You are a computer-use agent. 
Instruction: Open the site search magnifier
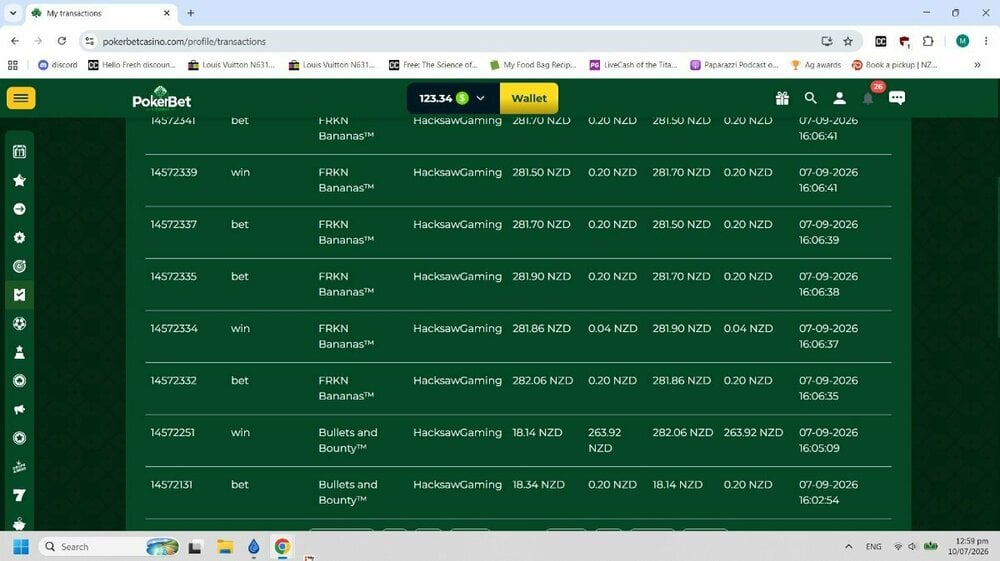coord(811,98)
